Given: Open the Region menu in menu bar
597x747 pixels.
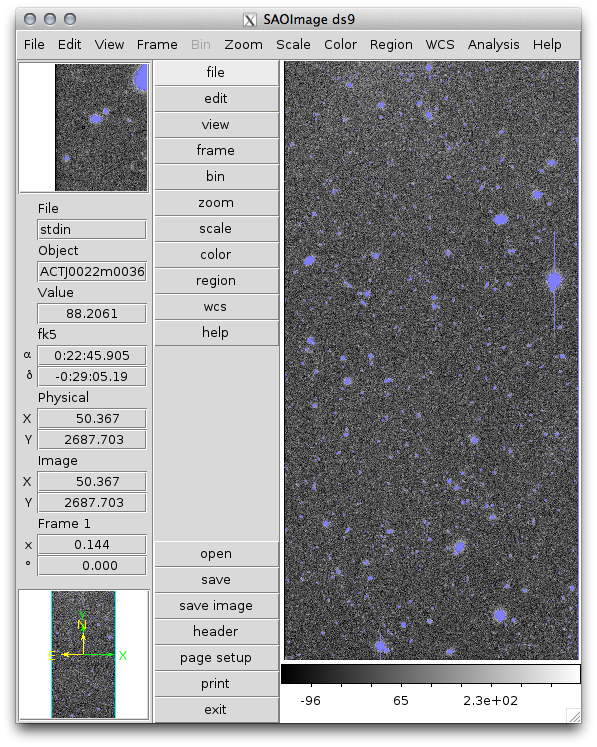Looking at the screenshot, I should tap(391, 45).
